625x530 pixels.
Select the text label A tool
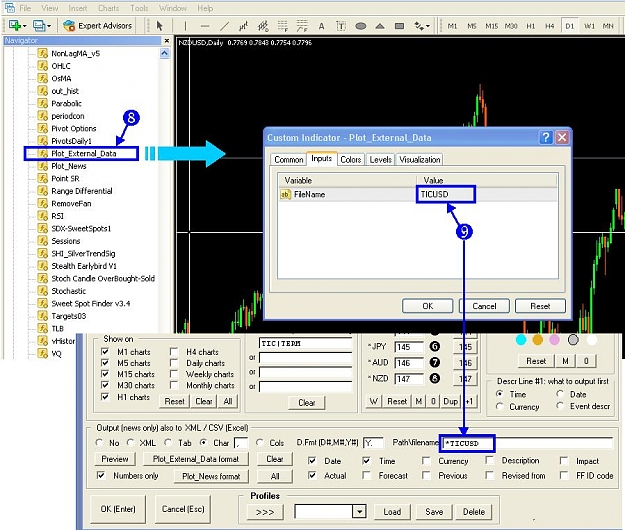321,26
